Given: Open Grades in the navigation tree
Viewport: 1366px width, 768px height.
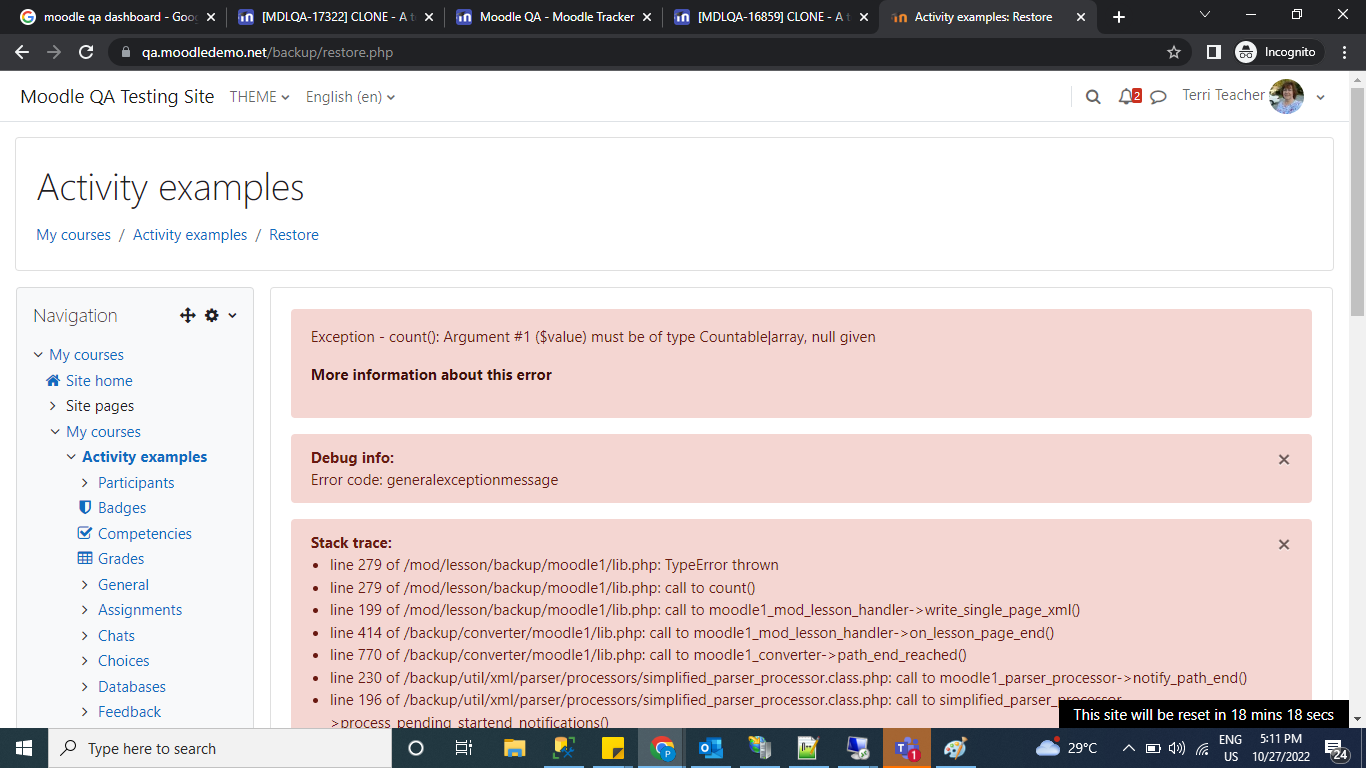Looking at the screenshot, I should [121, 559].
